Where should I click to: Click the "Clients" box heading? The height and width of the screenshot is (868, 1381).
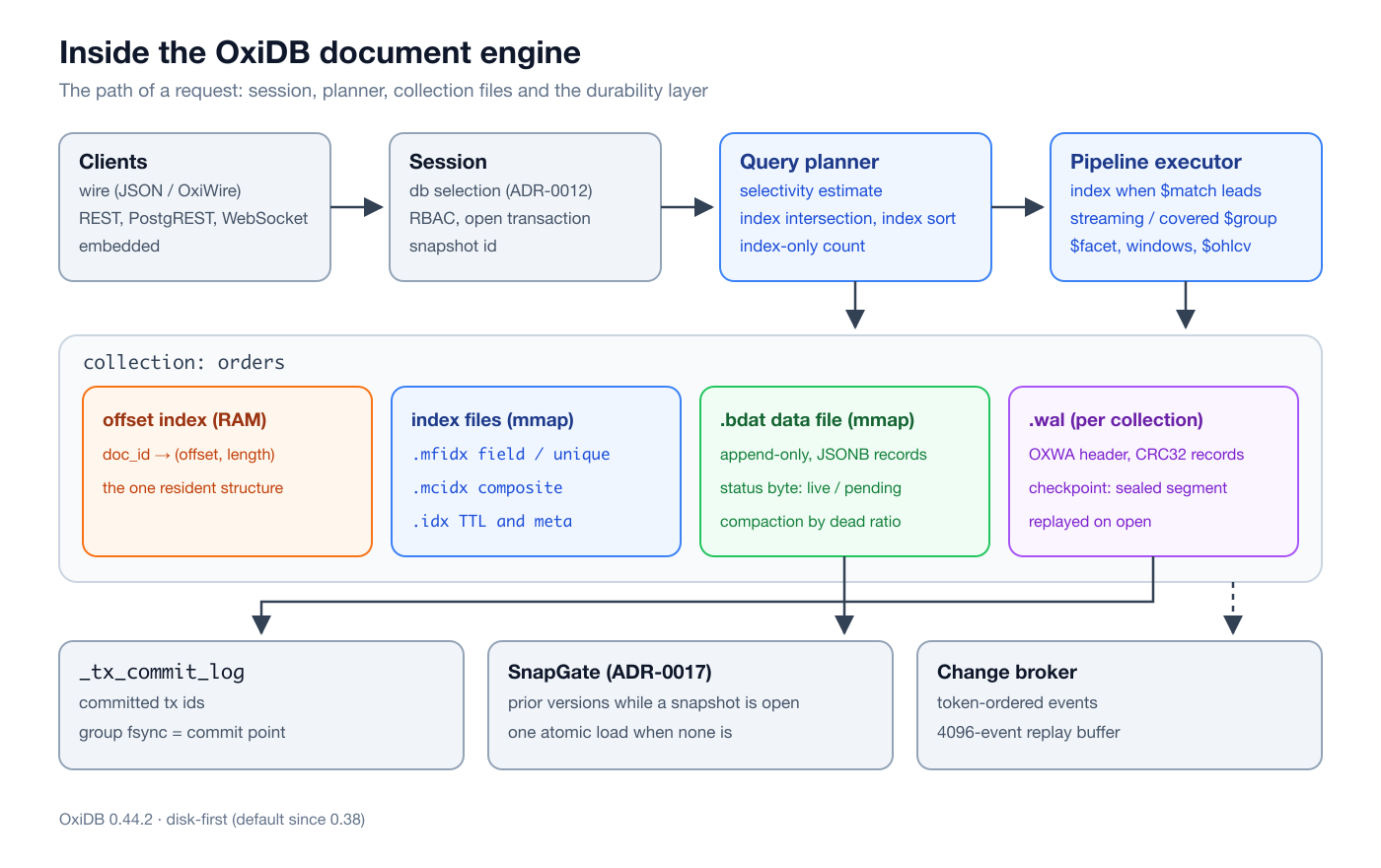[113, 162]
